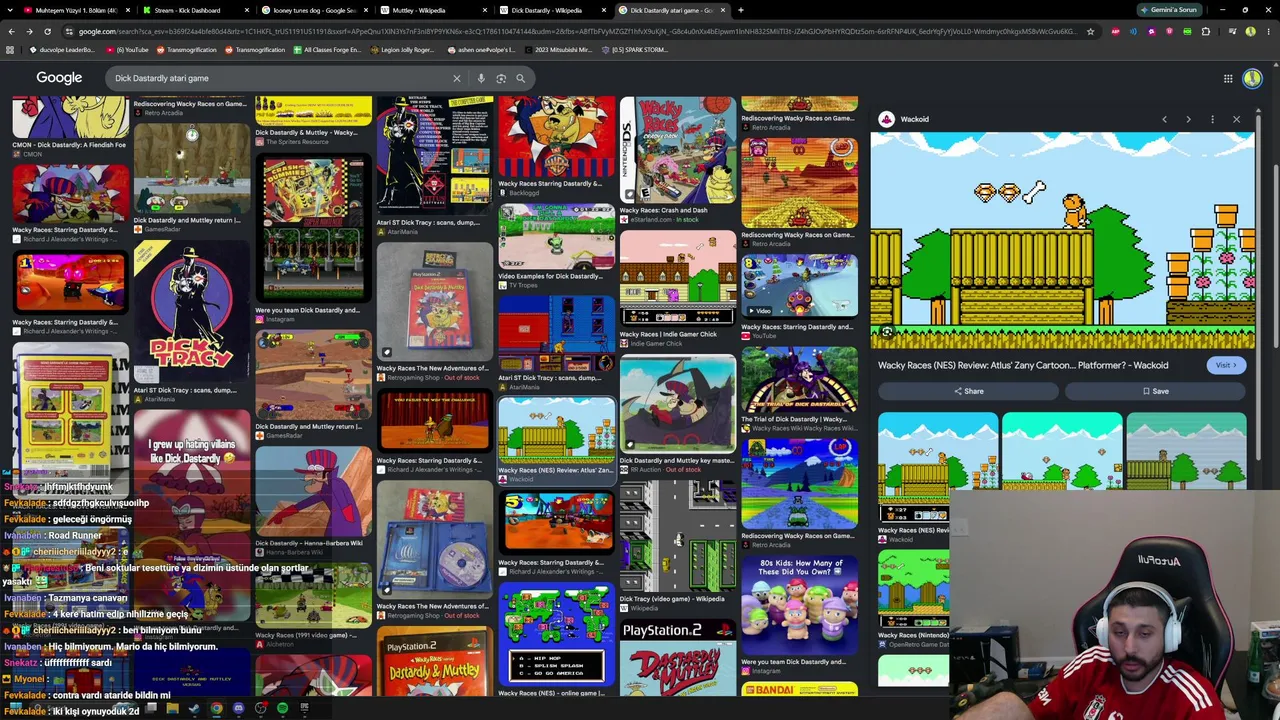Bookmark this page with the star icon
Screen dimensions: 1280x720
[1090, 31]
